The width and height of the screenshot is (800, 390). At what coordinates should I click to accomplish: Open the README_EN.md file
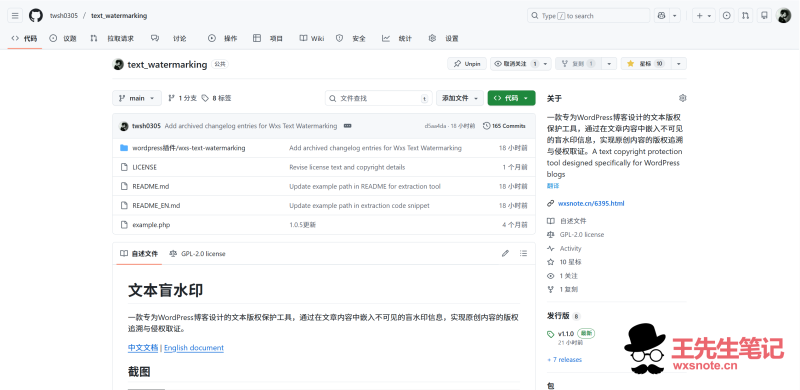tap(156, 206)
